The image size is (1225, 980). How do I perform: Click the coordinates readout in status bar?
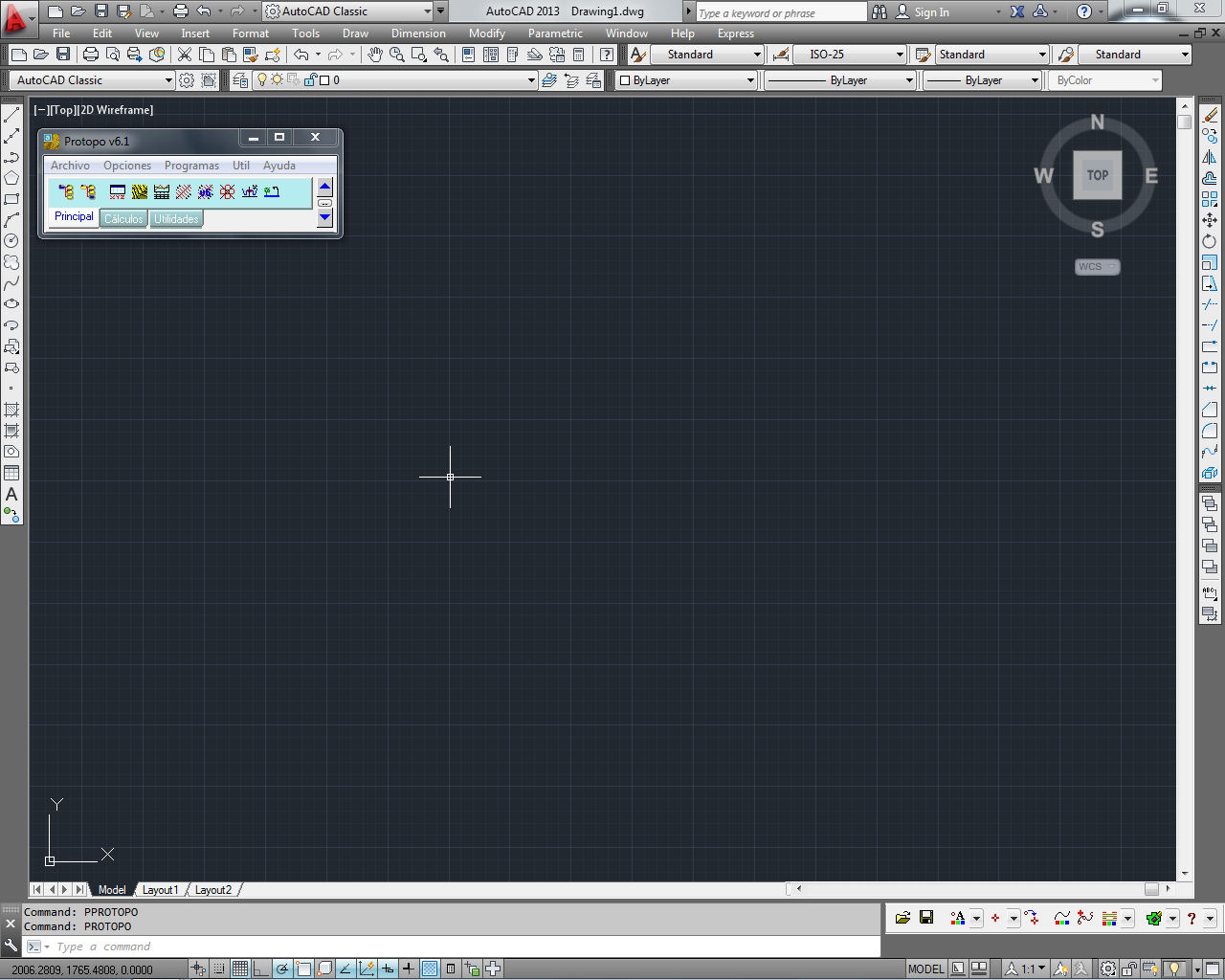tap(82, 969)
